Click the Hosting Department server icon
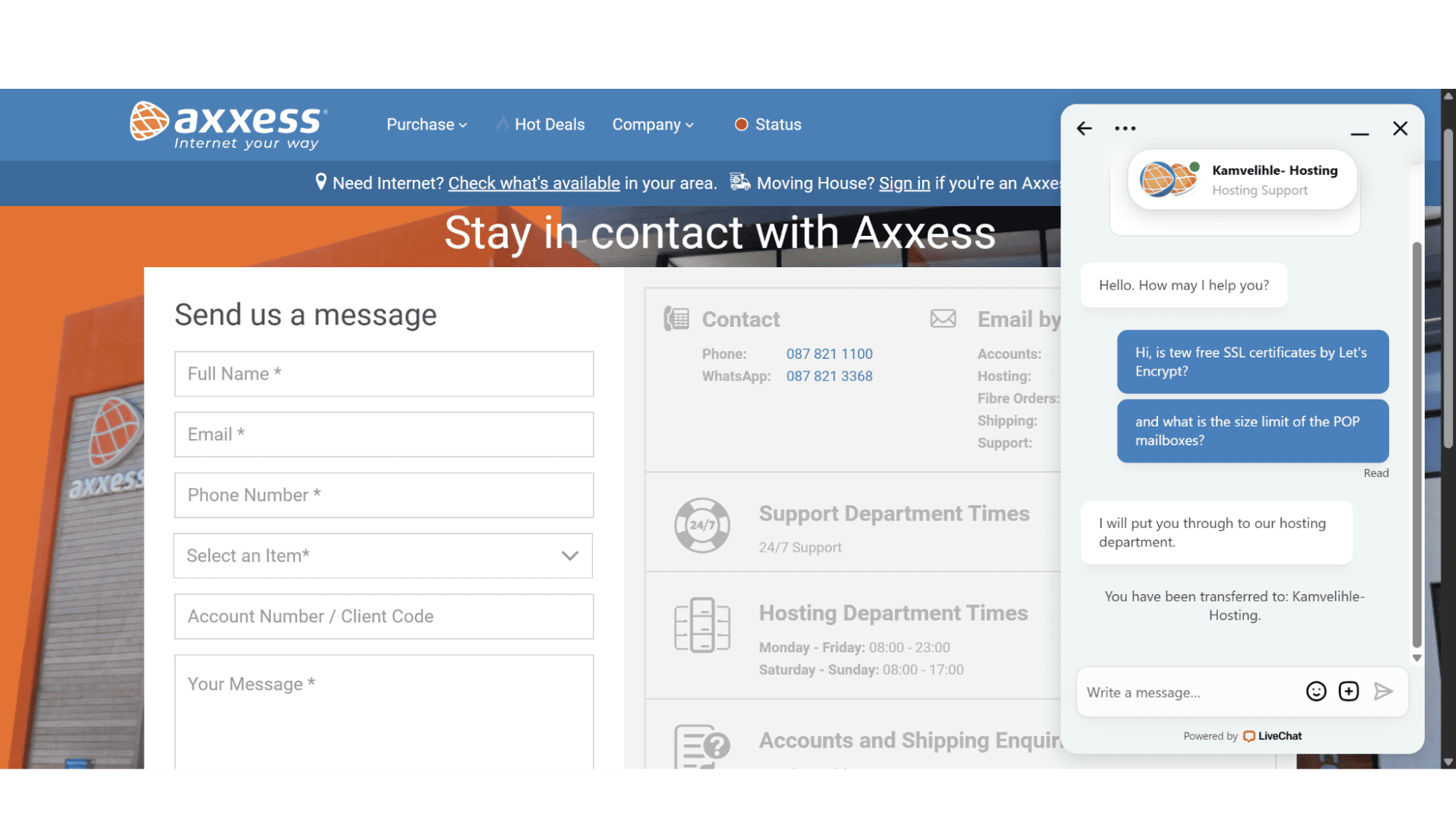1456x819 pixels. coord(702,625)
